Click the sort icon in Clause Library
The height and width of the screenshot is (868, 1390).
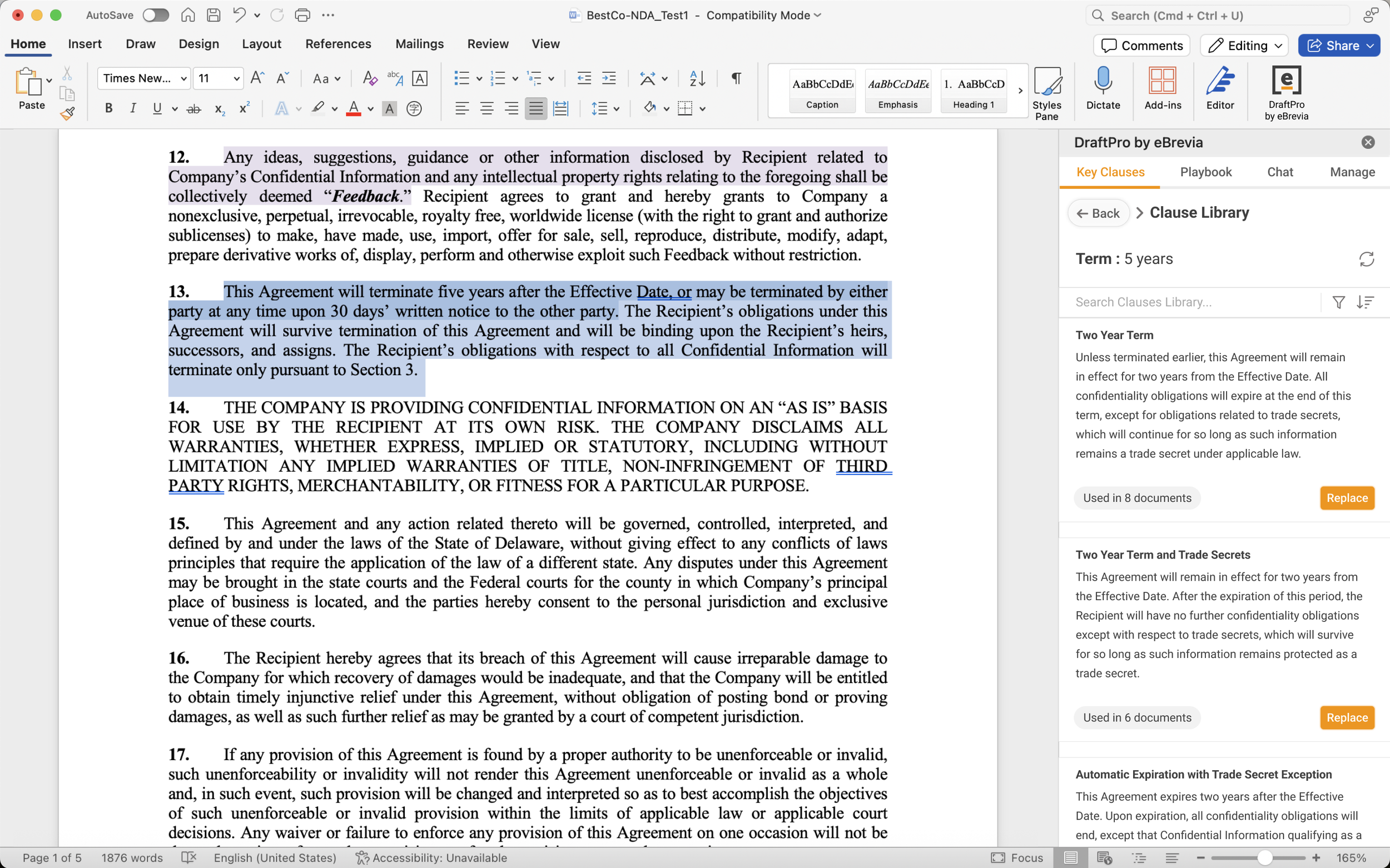(1366, 302)
